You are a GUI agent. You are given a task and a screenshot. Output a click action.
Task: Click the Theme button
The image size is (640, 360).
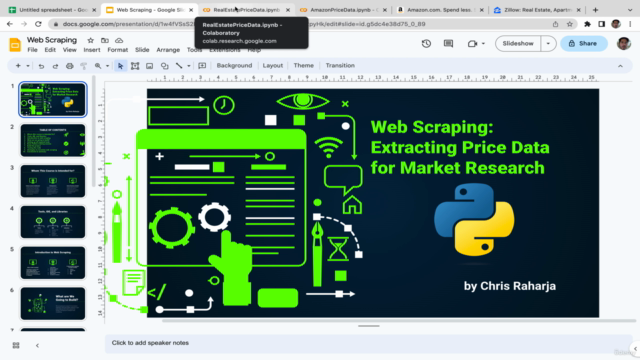coord(304,66)
